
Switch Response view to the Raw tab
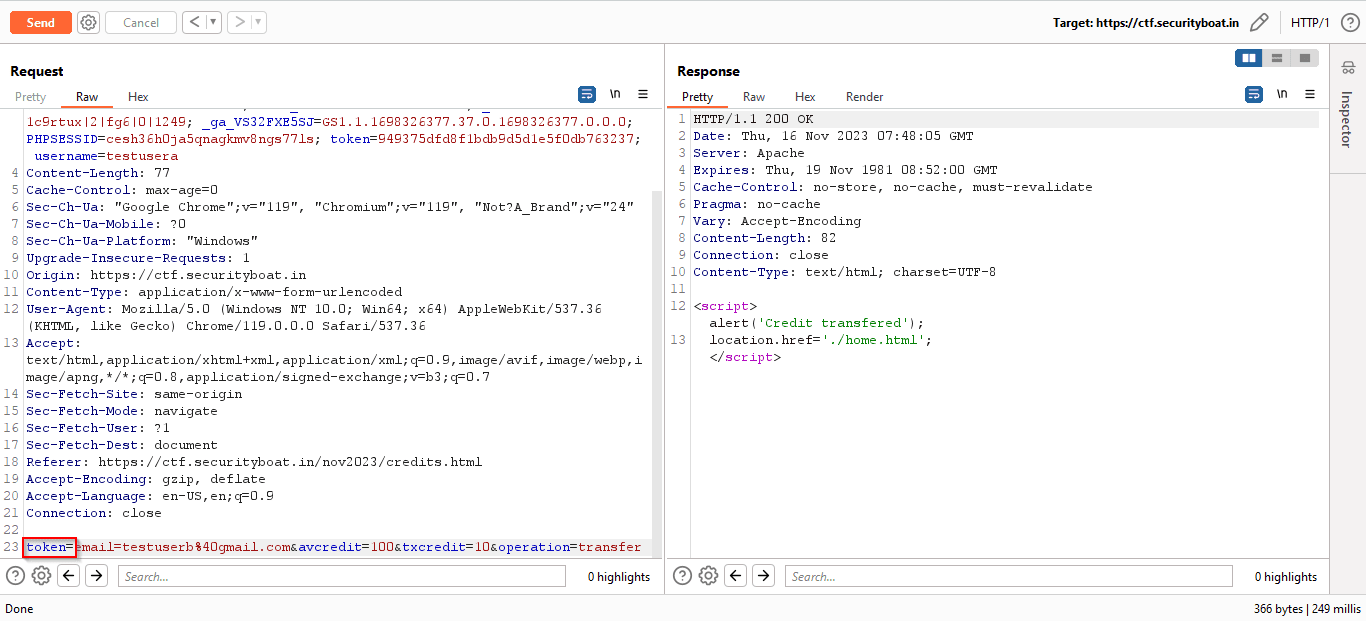(754, 97)
